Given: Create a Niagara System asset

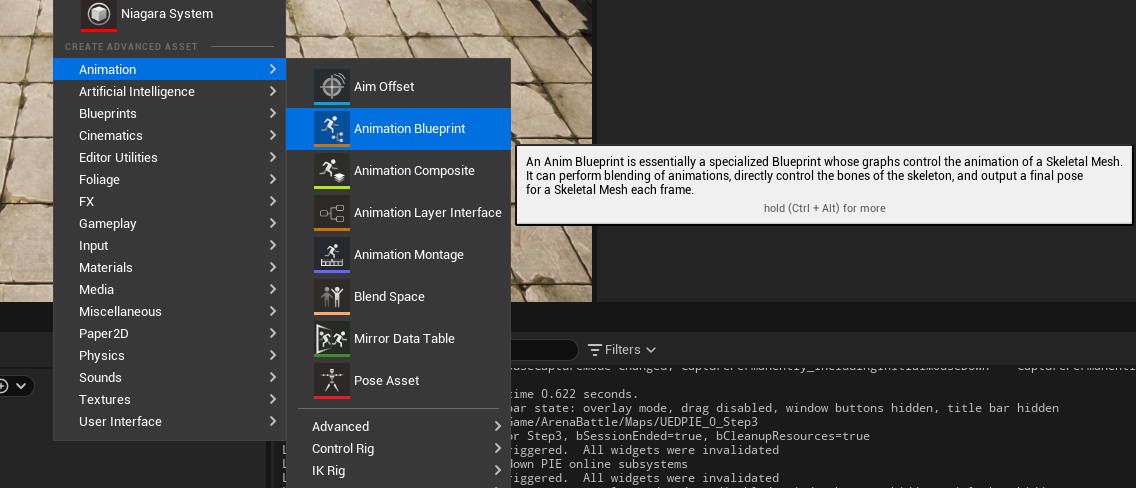Looking at the screenshot, I should (170, 14).
